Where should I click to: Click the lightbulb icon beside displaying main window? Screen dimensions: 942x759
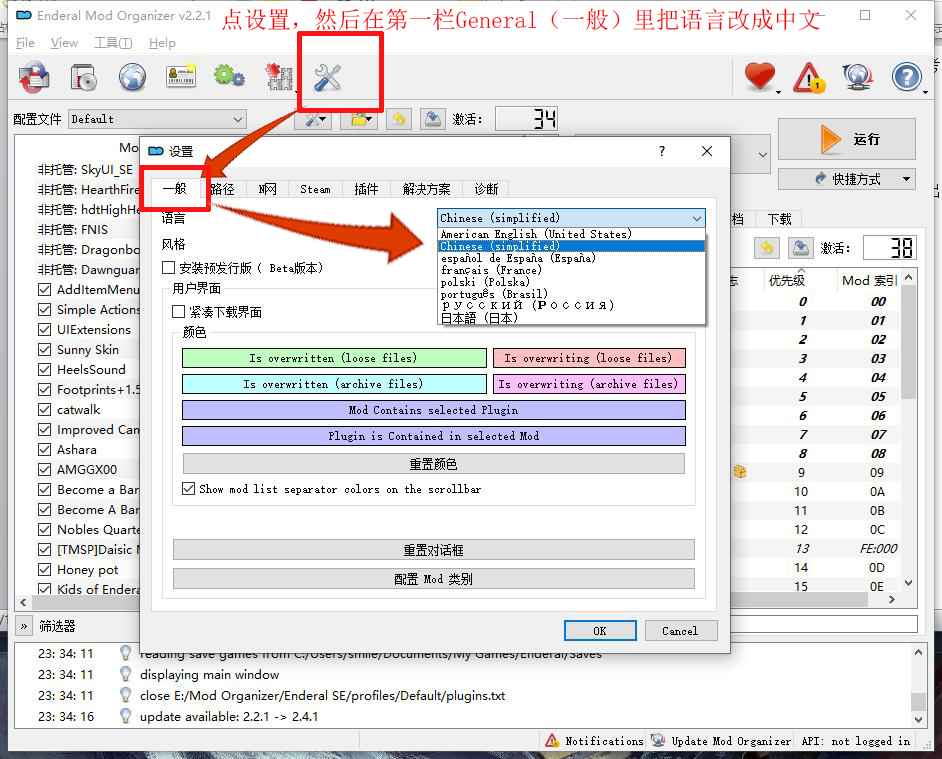click(126, 674)
